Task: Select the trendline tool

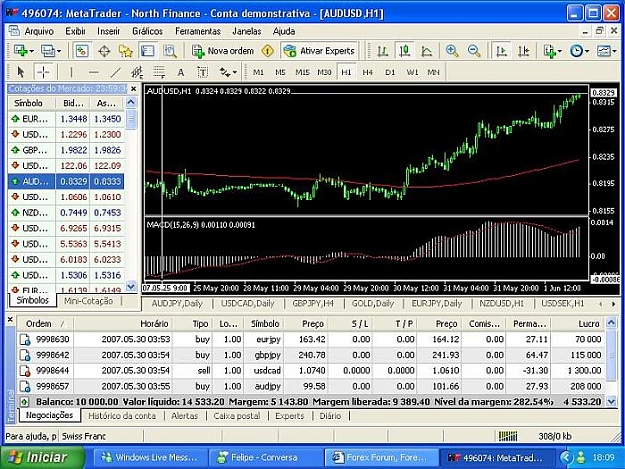Action: coord(116,72)
